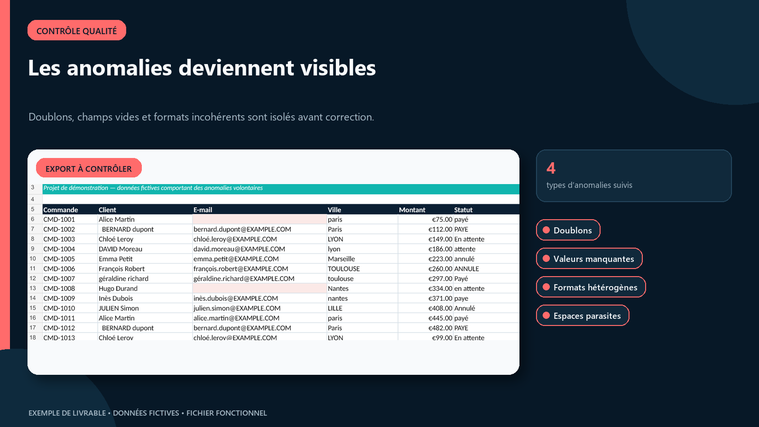Click the EXPORT À CONTRÔLER label
759x427 pixels.
(89, 168)
